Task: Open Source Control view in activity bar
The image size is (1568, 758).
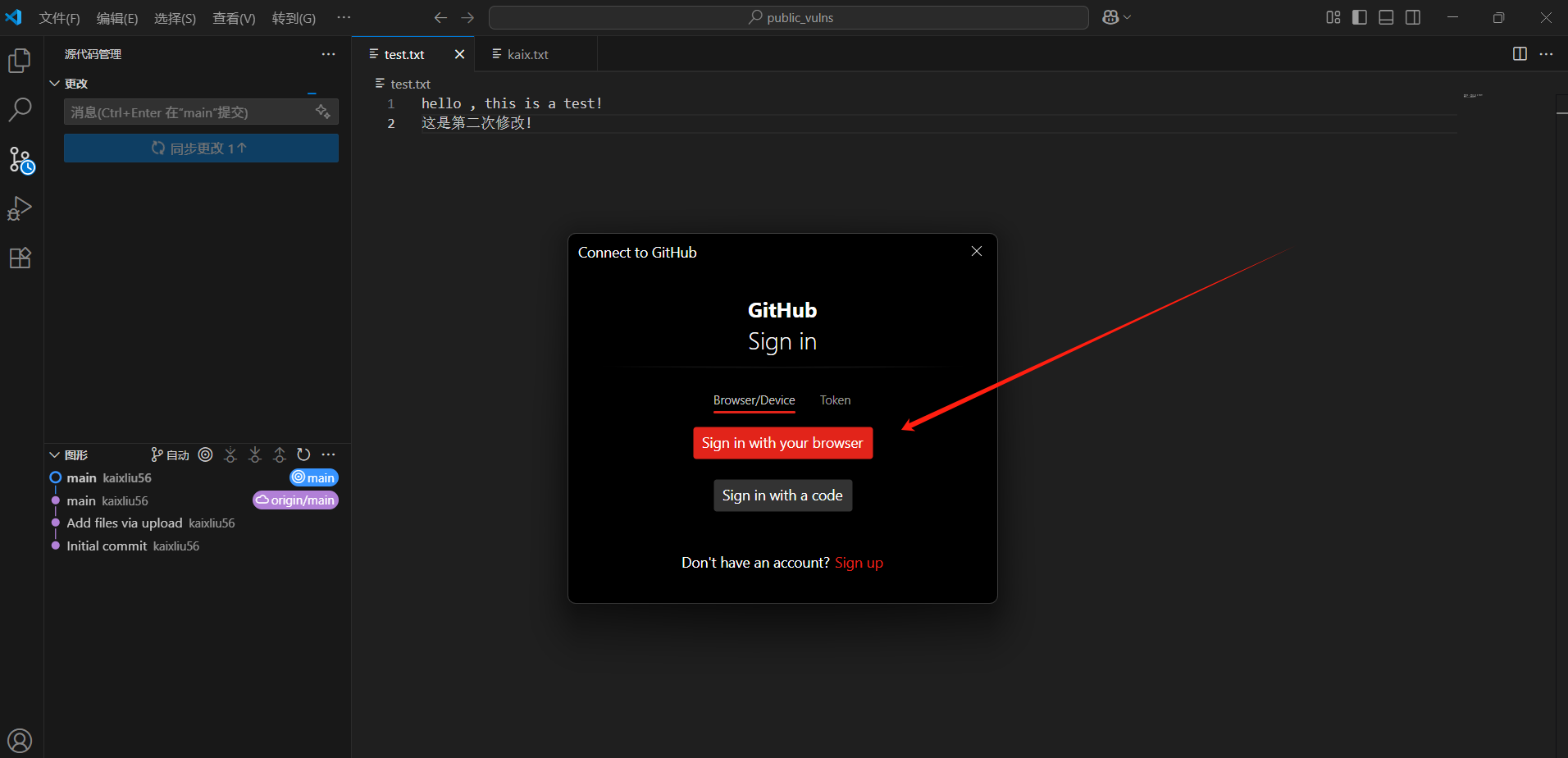Action: (x=21, y=160)
